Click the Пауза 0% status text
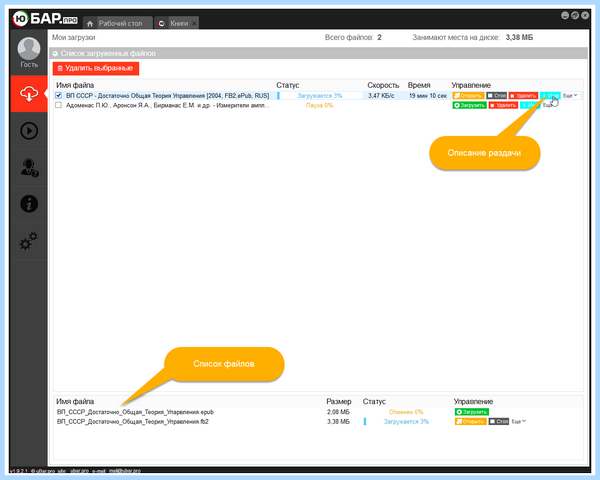Viewport: 600px width, 480px height. tap(319, 105)
